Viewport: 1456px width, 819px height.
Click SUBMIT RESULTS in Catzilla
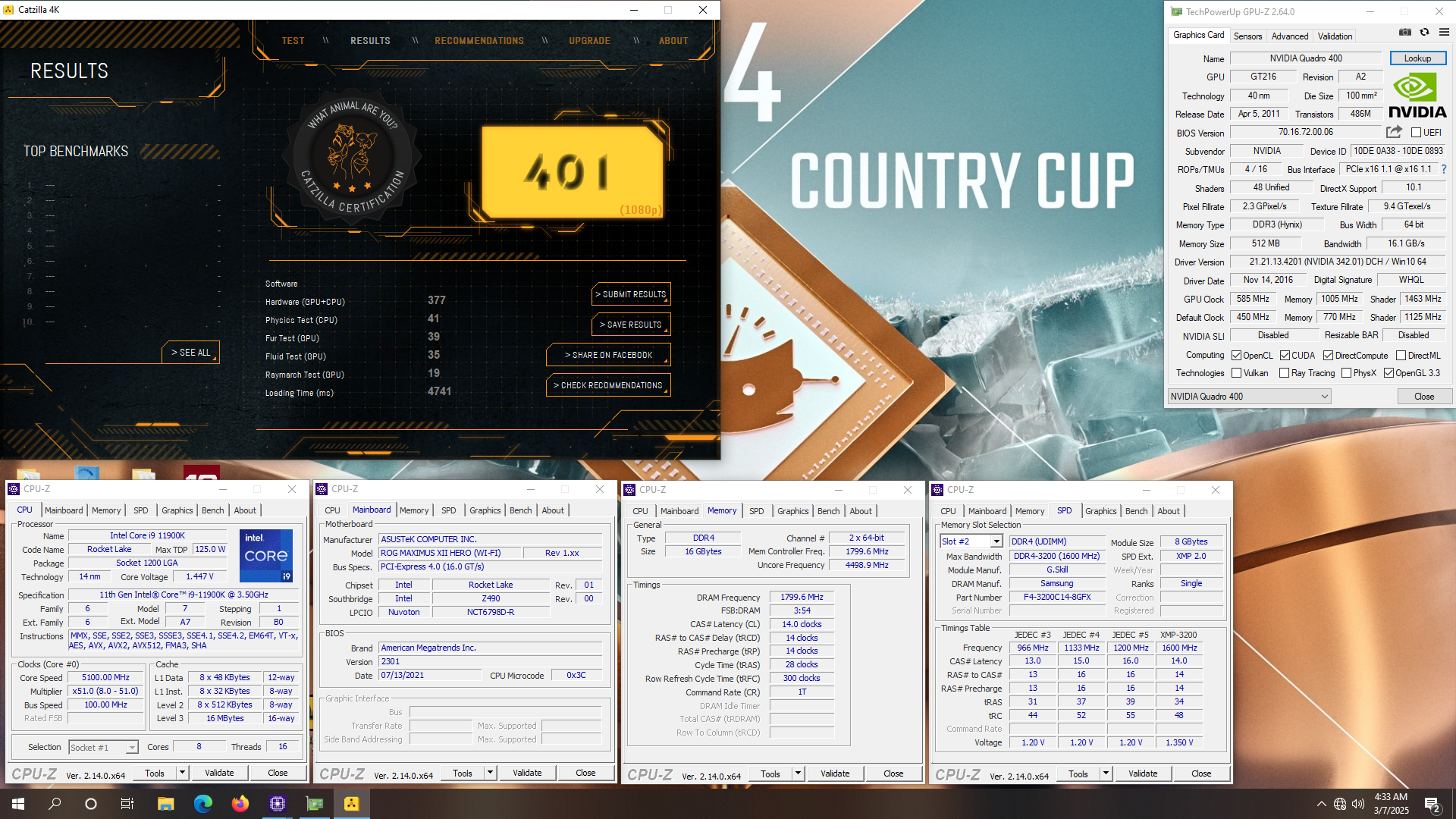(x=631, y=294)
